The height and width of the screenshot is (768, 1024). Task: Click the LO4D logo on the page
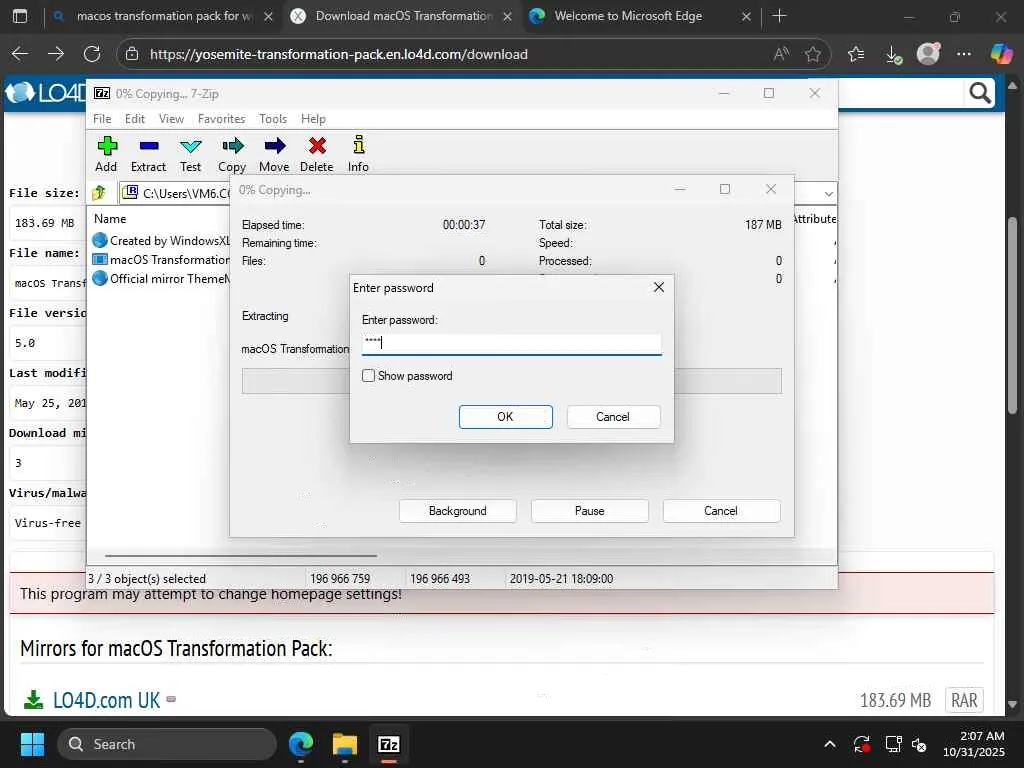[46, 93]
